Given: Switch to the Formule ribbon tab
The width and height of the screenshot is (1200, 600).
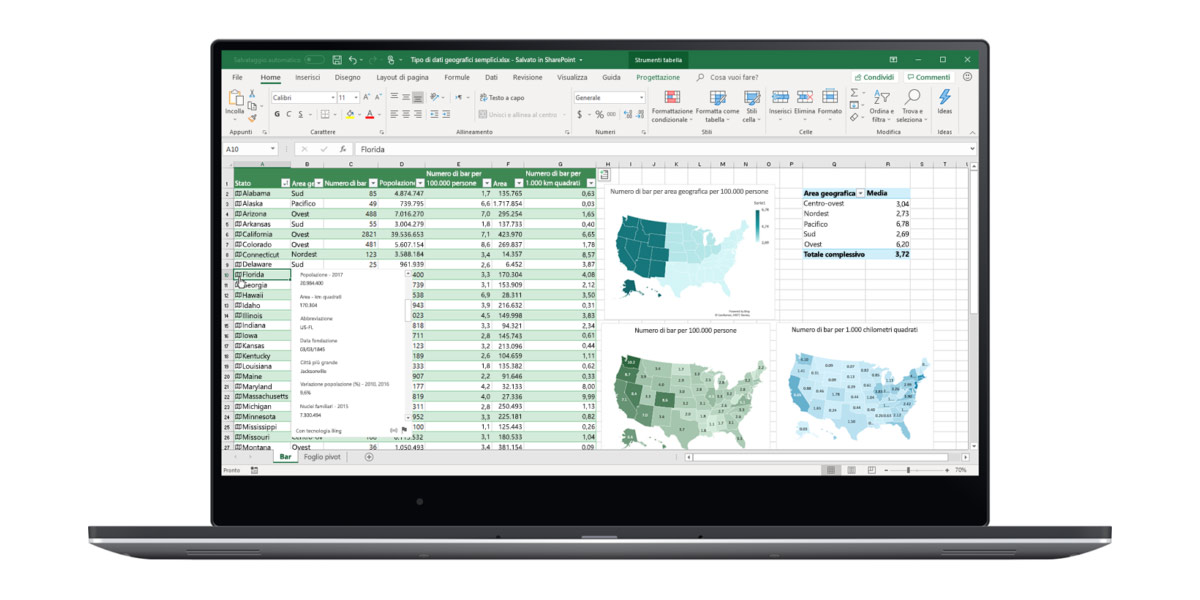Looking at the screenshot, I should tap(457, 77).
